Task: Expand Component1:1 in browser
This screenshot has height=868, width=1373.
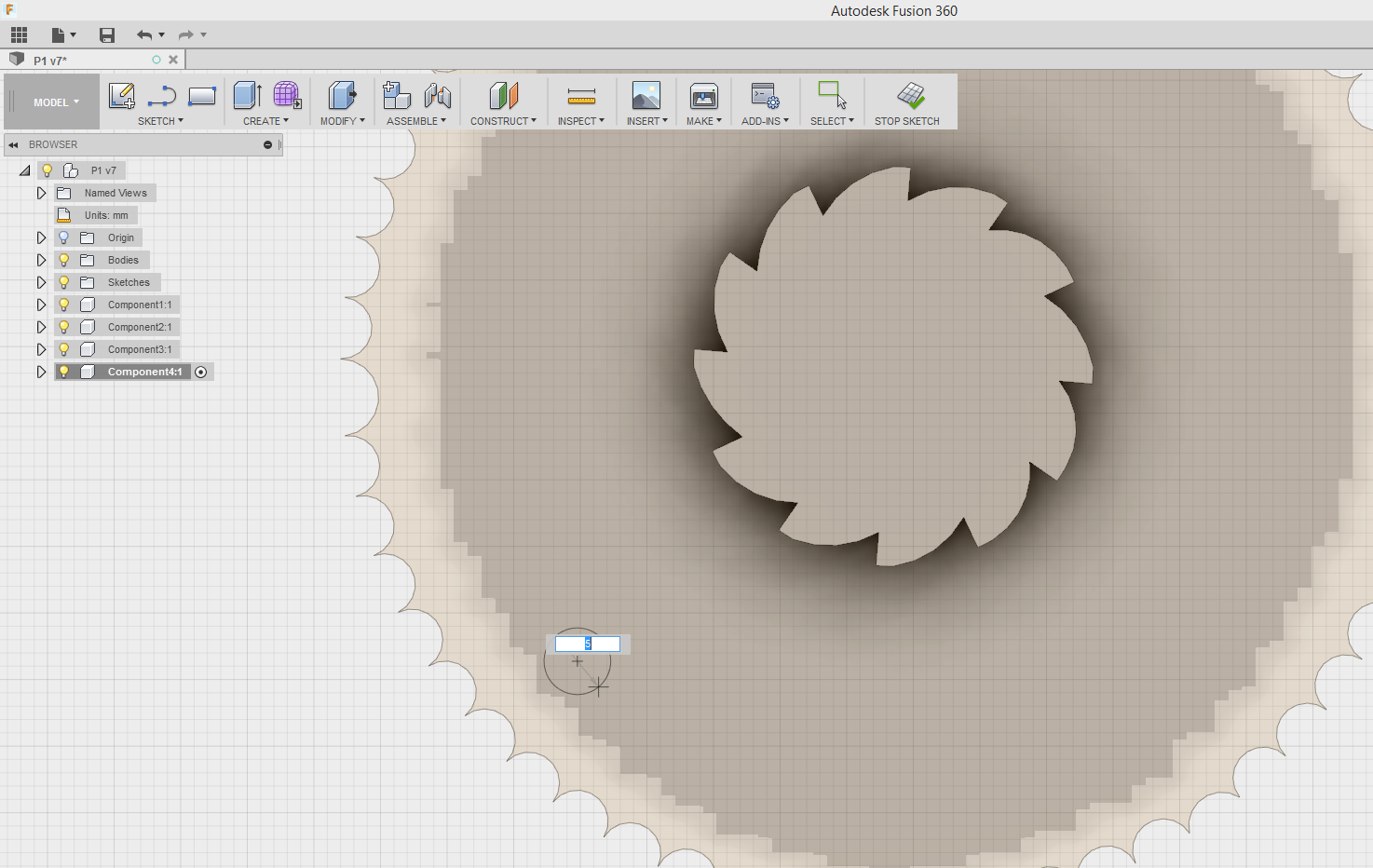Action: point(41,305)
